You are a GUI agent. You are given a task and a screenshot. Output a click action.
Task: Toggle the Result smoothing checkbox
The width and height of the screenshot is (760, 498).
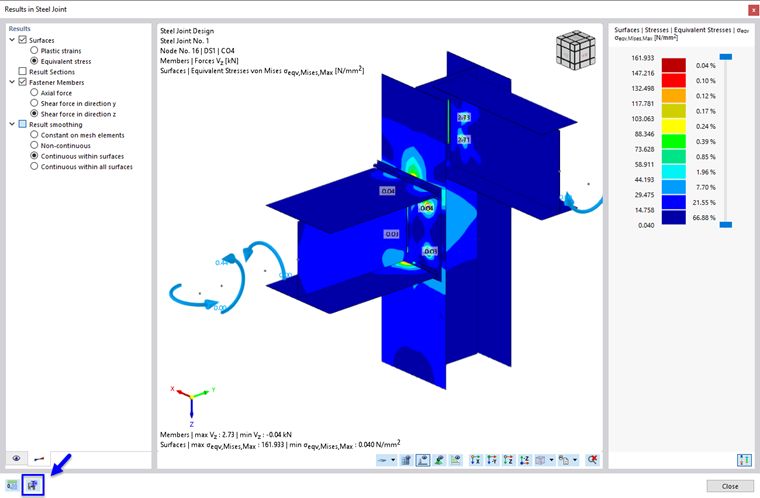(x=22, y=124)
